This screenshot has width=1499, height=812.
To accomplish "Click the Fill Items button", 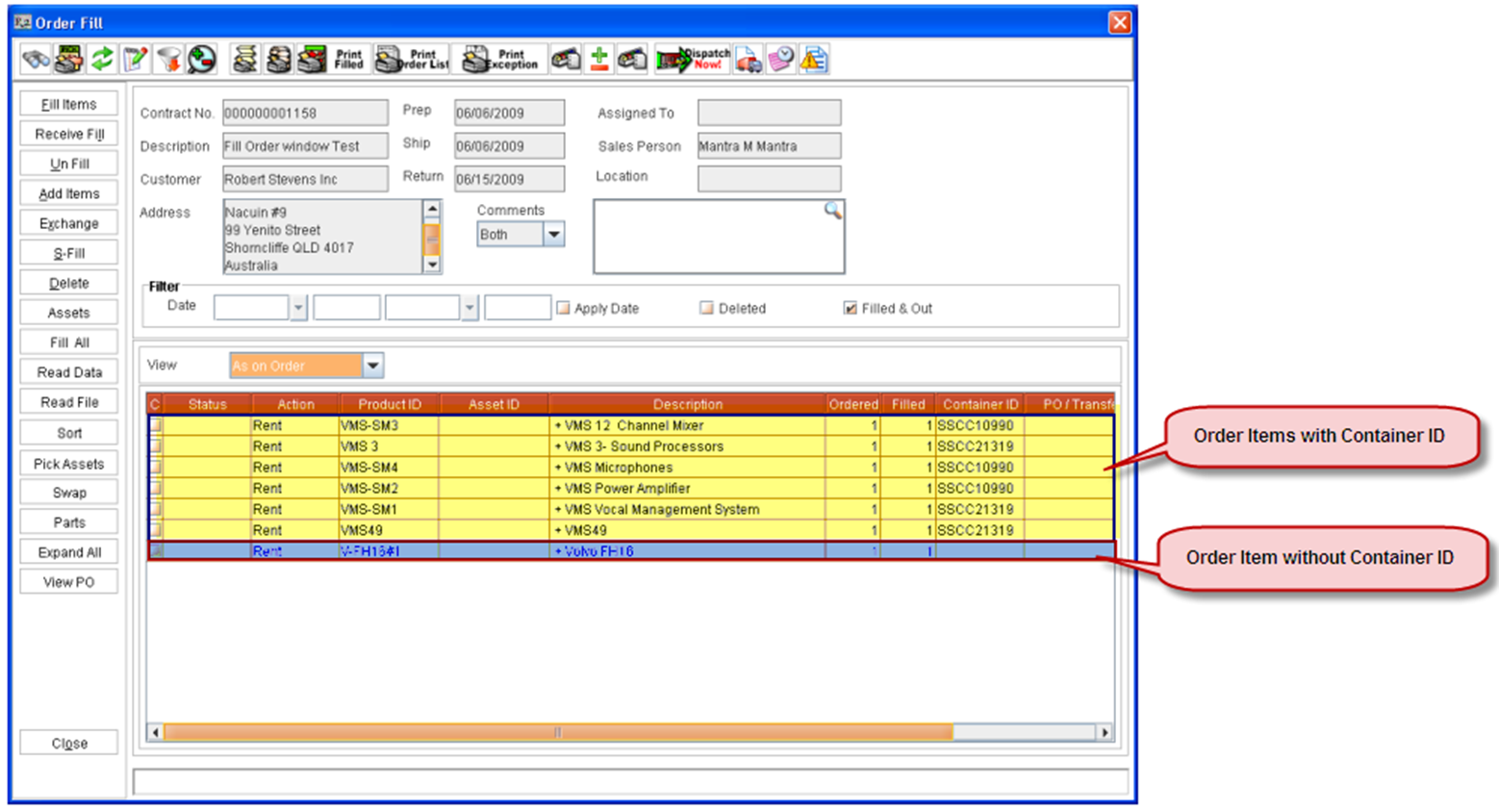I will (x=69, y=104).
